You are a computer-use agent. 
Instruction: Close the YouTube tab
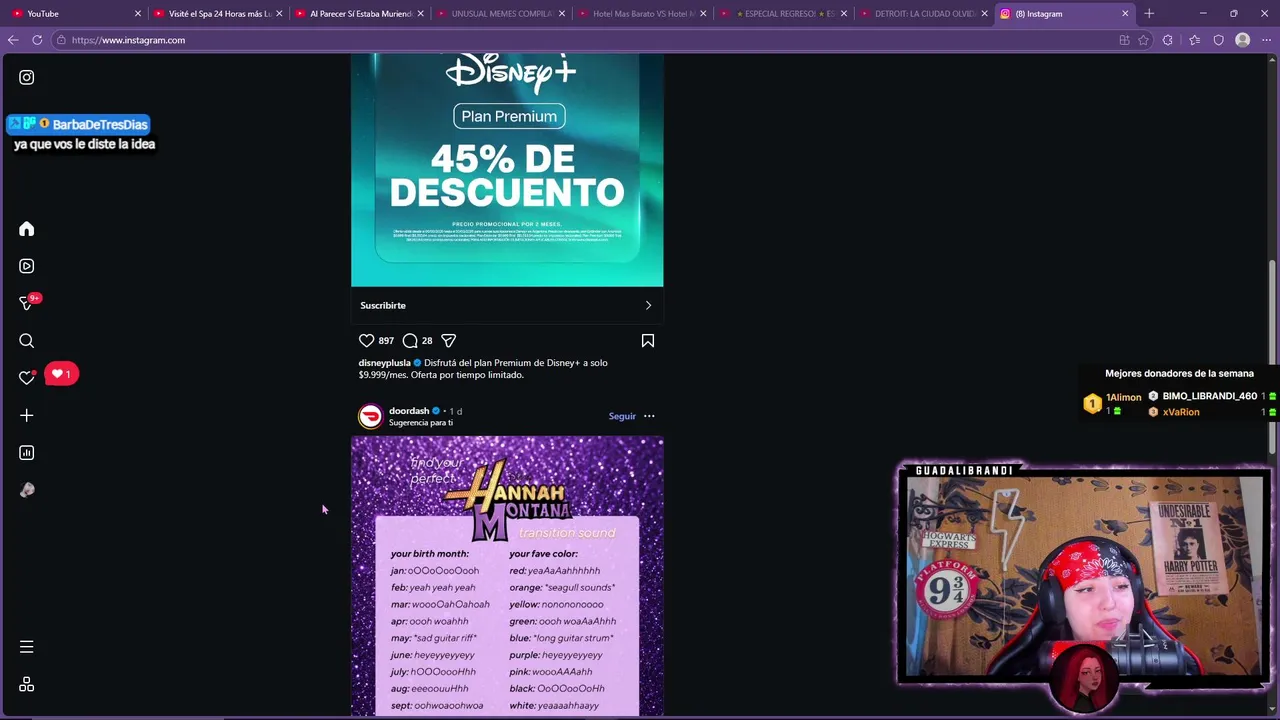pos(138,14)
